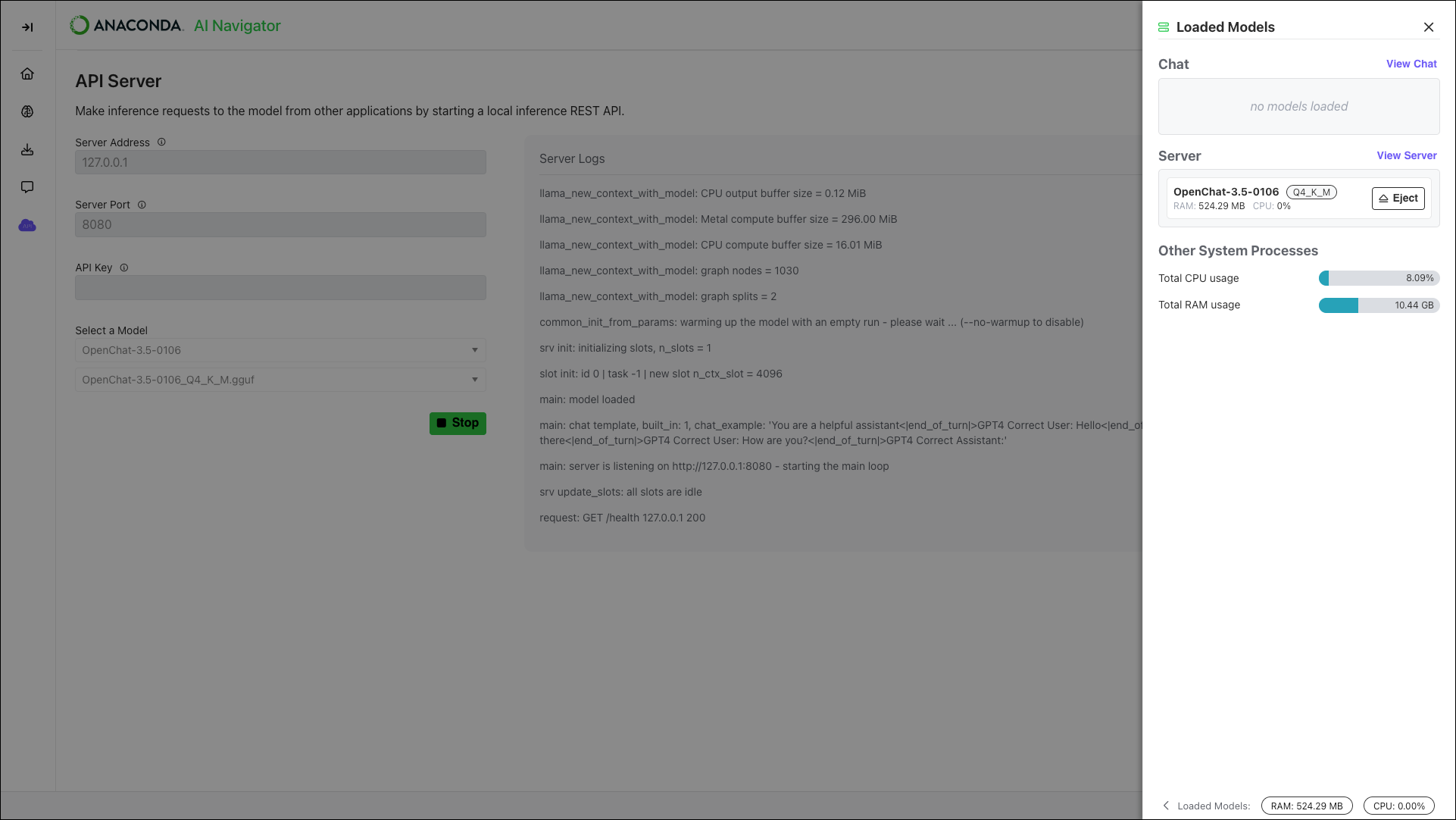
Task: Click the API Server page title
Action: pos(118,81)
